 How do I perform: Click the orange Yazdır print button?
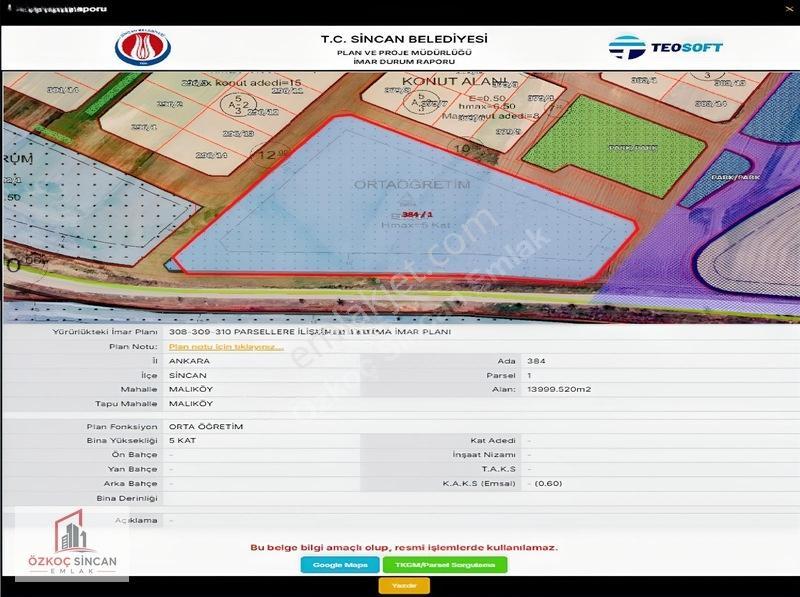tap(404, 586)
